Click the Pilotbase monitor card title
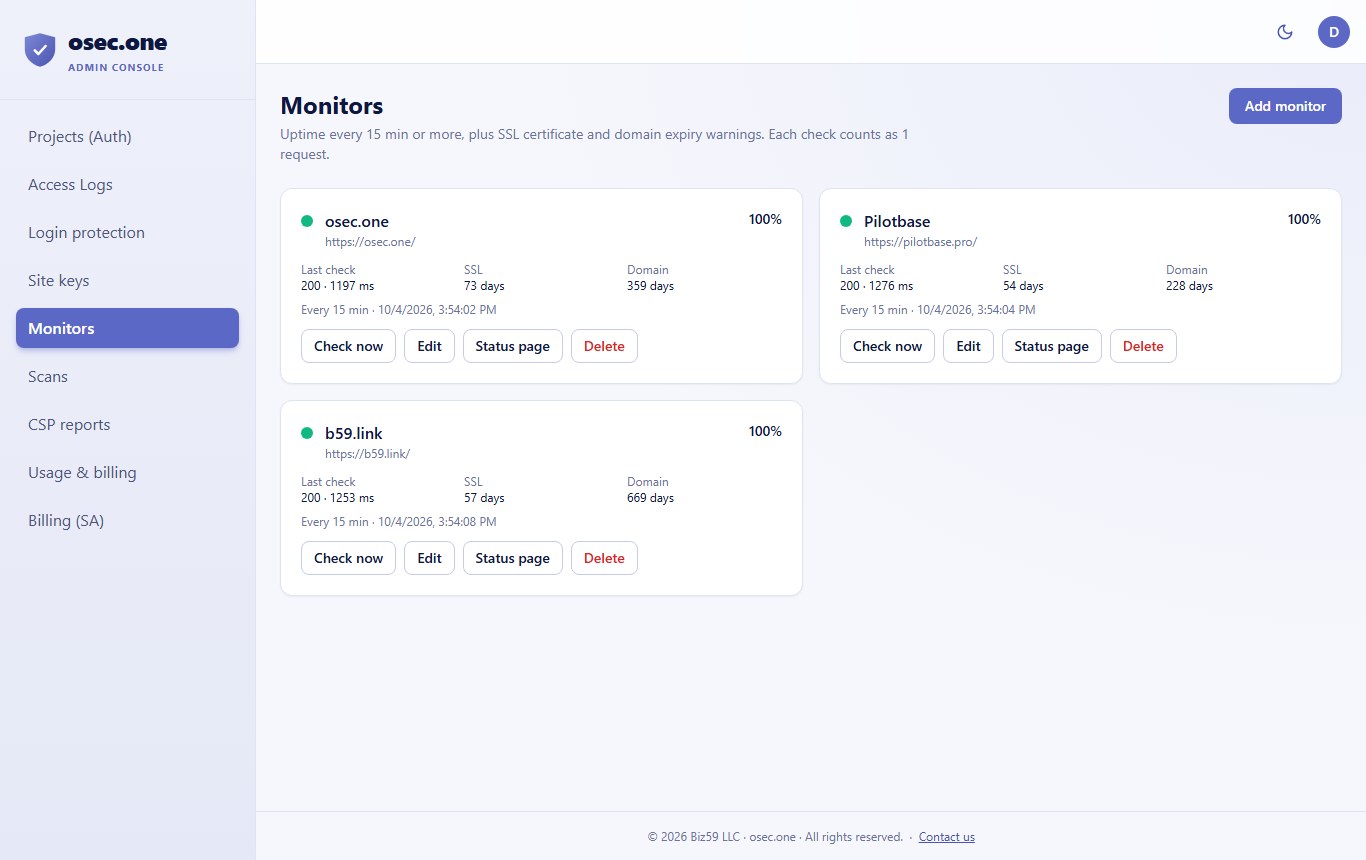 pos(897,222)
